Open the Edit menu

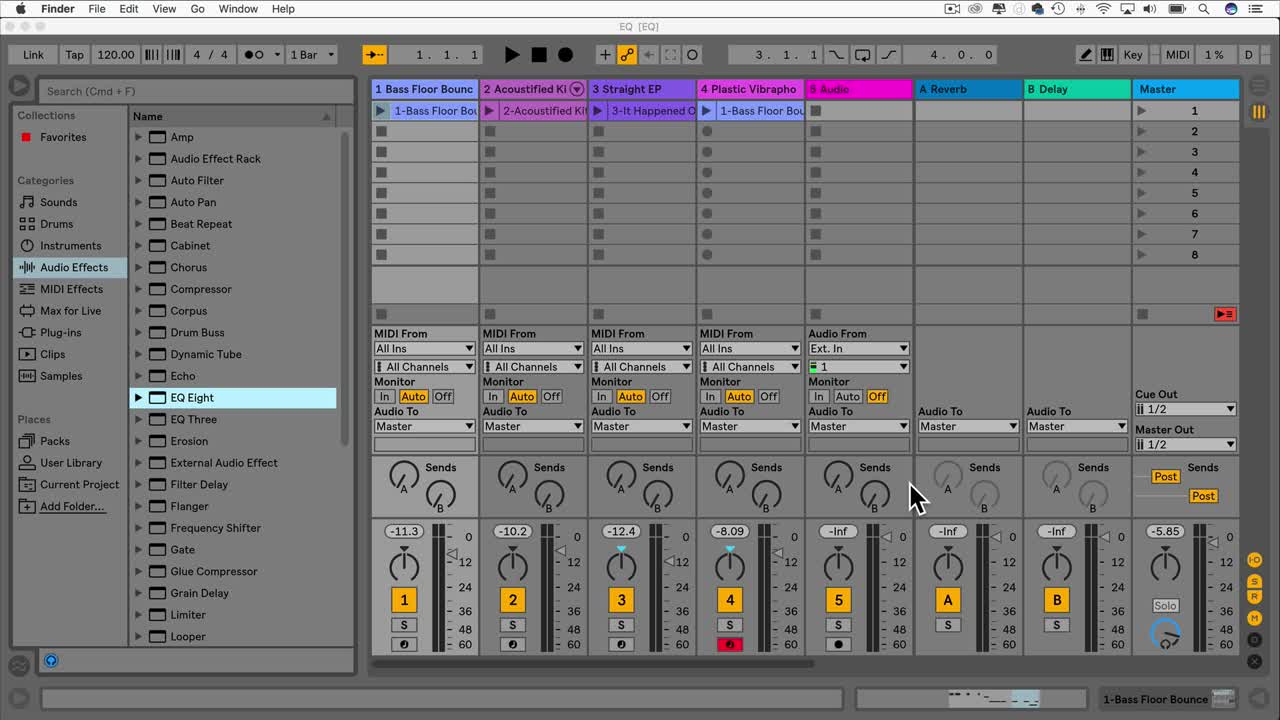[x=129, y=9]
